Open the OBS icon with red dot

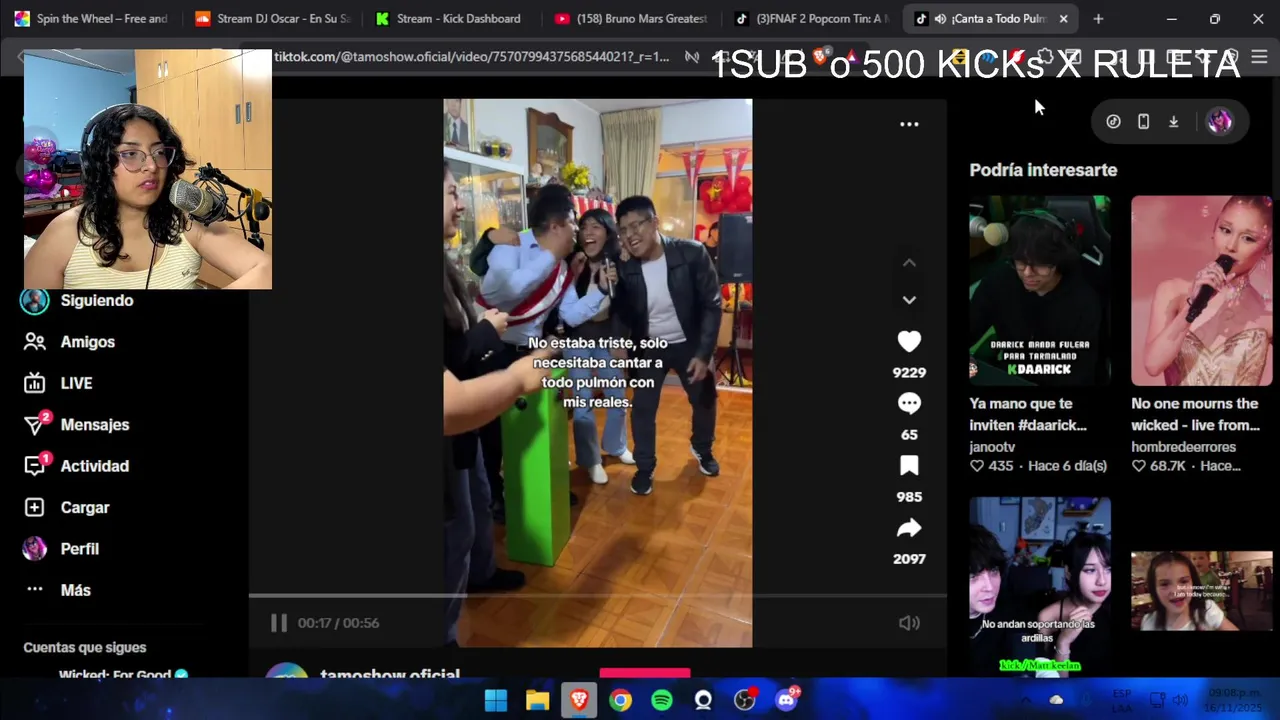(x=745, y=700)
